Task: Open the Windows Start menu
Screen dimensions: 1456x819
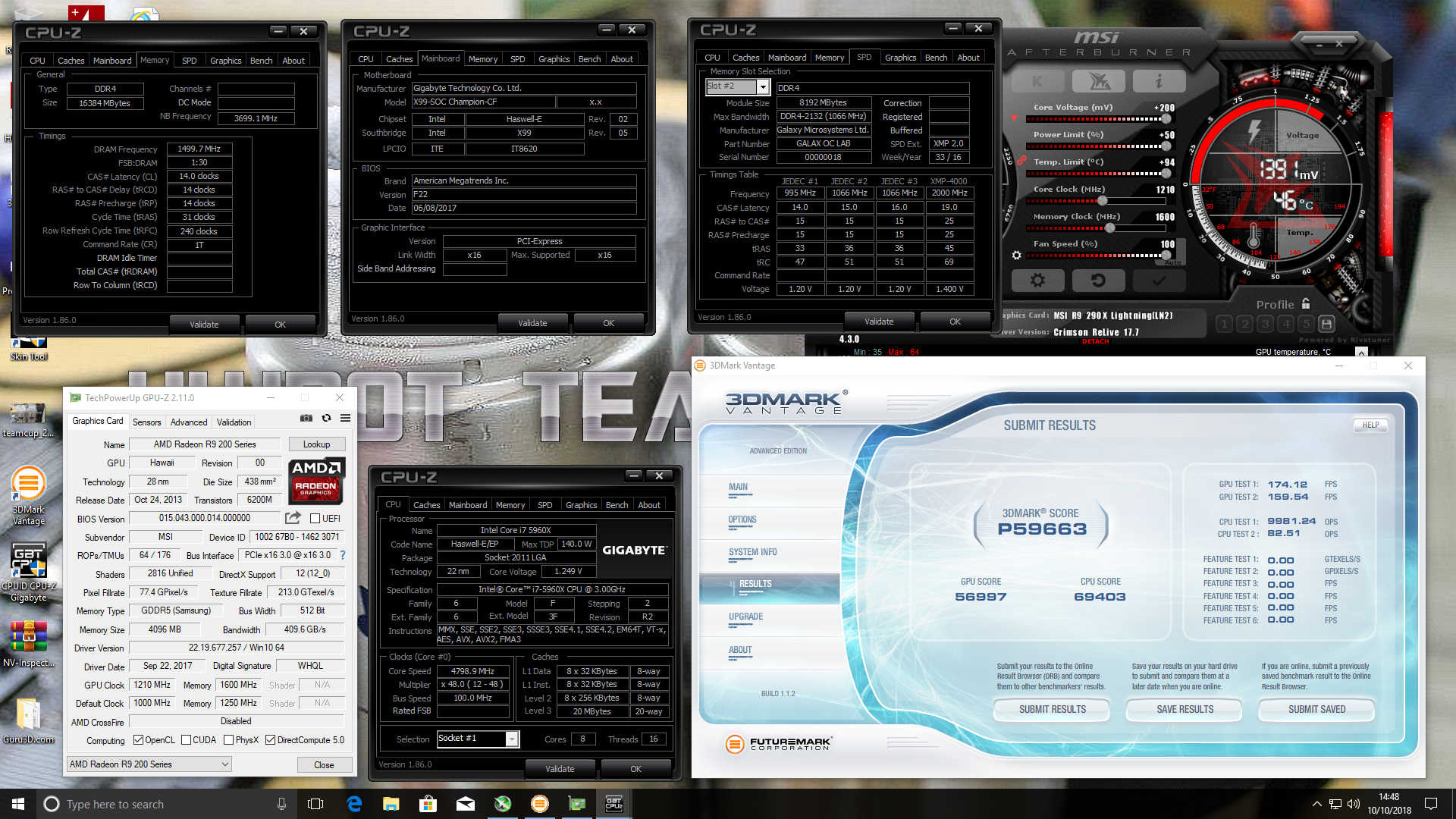Action: click(x=18, y=804)
